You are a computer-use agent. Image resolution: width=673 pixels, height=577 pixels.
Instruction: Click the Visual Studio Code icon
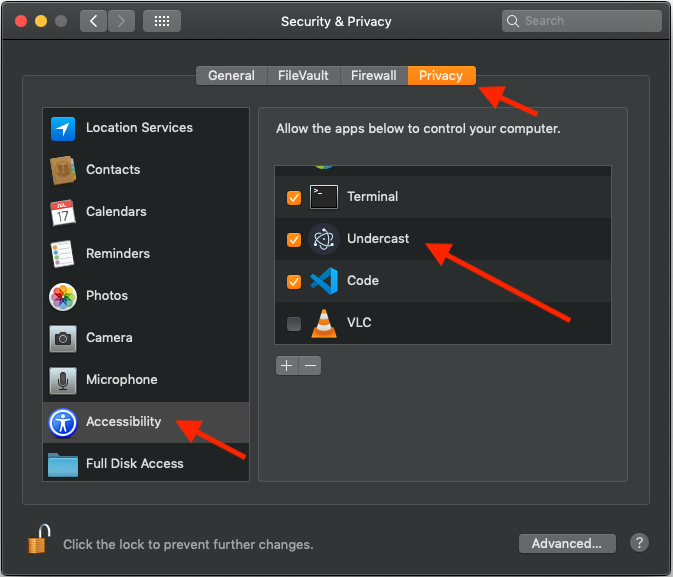click(x=324, y=281)
